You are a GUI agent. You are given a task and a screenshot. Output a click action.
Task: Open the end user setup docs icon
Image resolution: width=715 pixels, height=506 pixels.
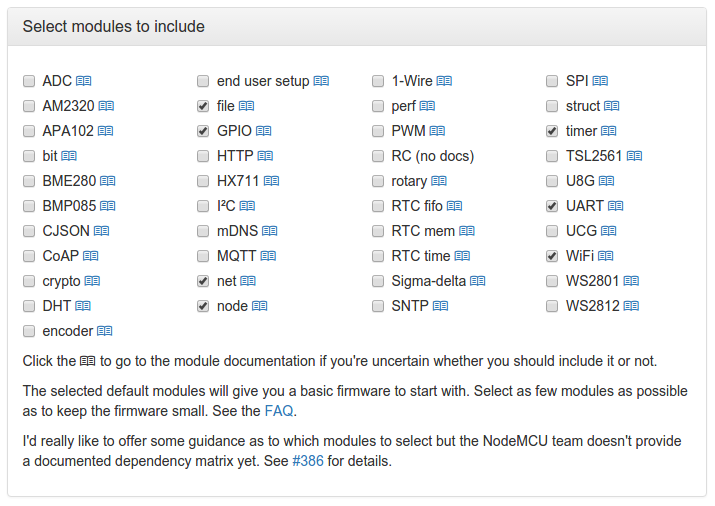click(x=321, y=81)
